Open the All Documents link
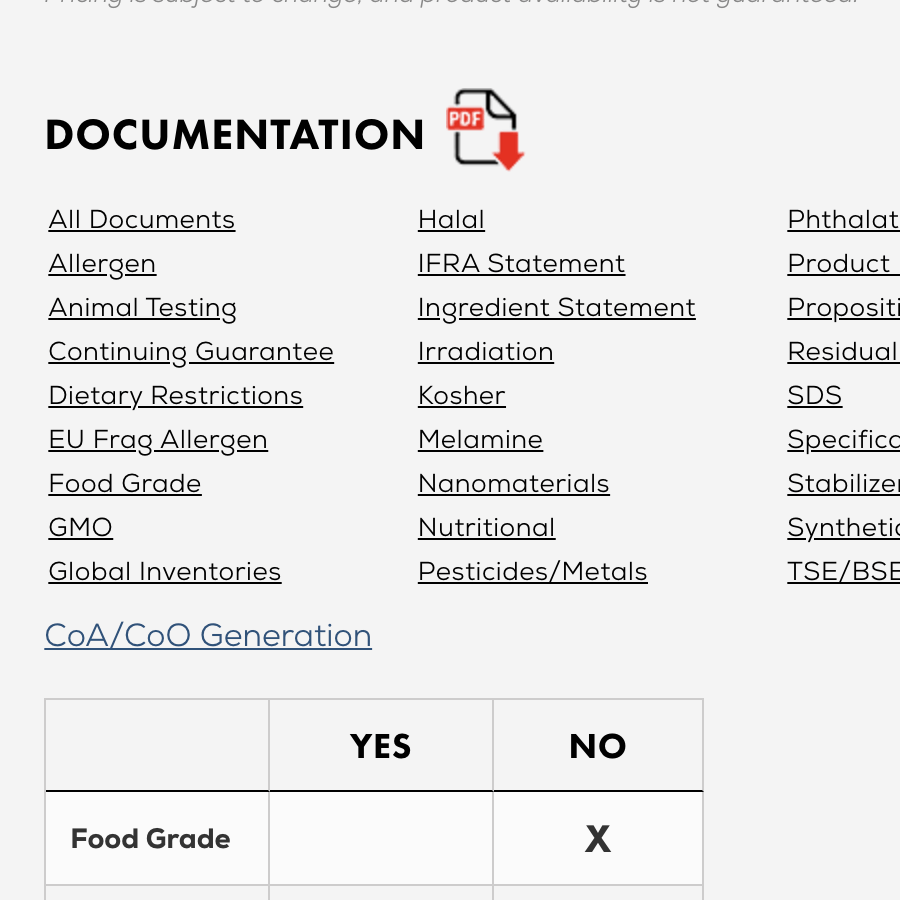The width and height of the screenshot is (900, 900). point(142,220)
